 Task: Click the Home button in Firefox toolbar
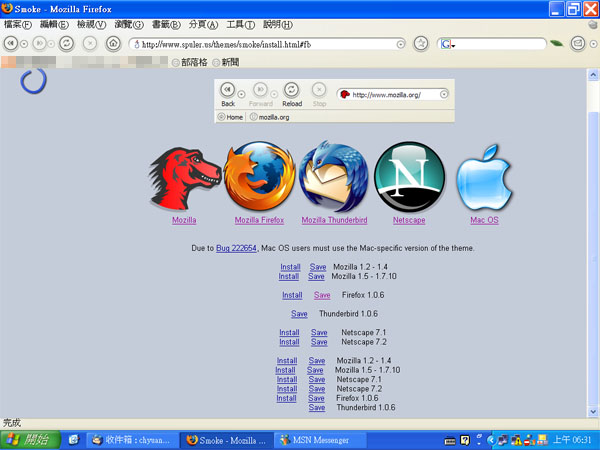[113, 44]
